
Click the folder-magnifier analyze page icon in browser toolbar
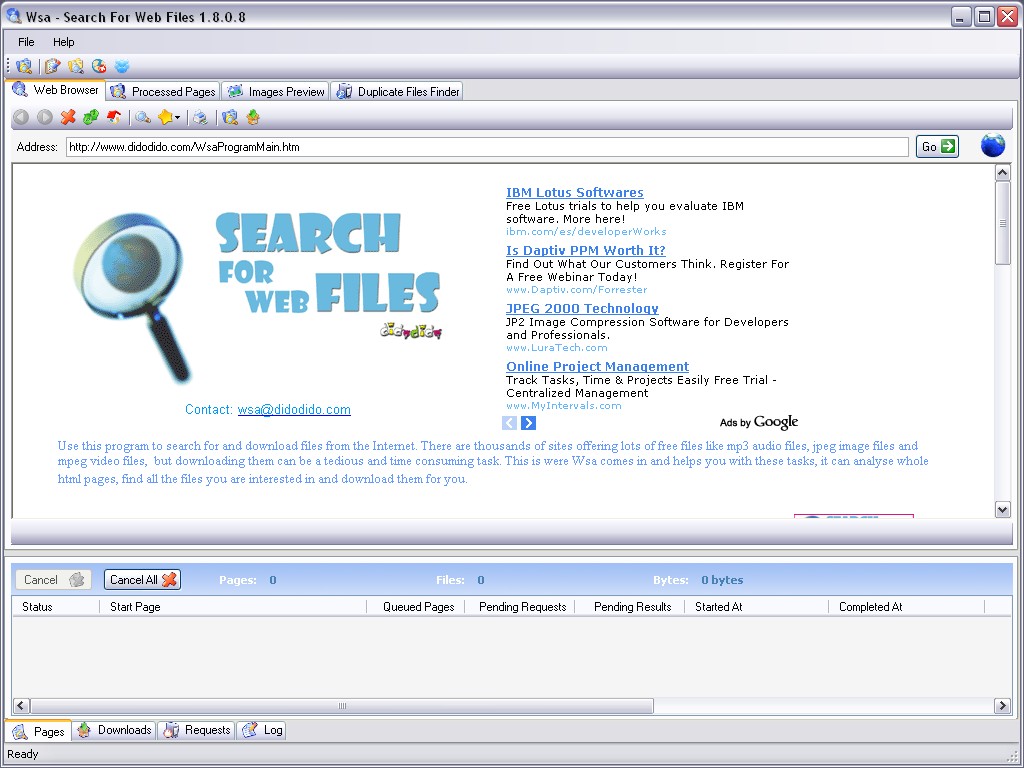tap(229, 117)
